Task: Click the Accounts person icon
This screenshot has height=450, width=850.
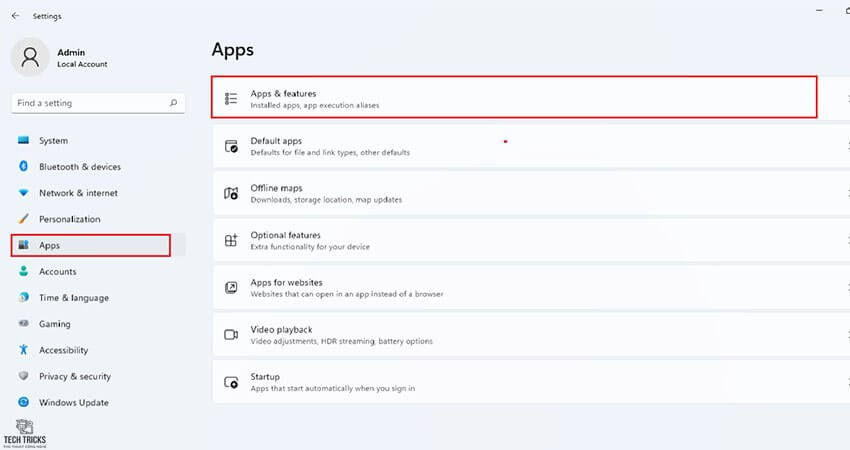Action: click(23, 271)
